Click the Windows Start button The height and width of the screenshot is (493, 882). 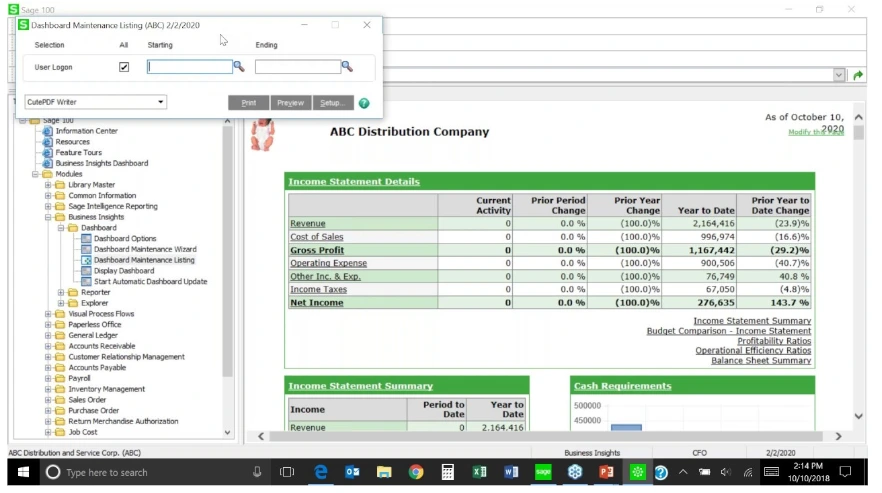tap(23, 472)
